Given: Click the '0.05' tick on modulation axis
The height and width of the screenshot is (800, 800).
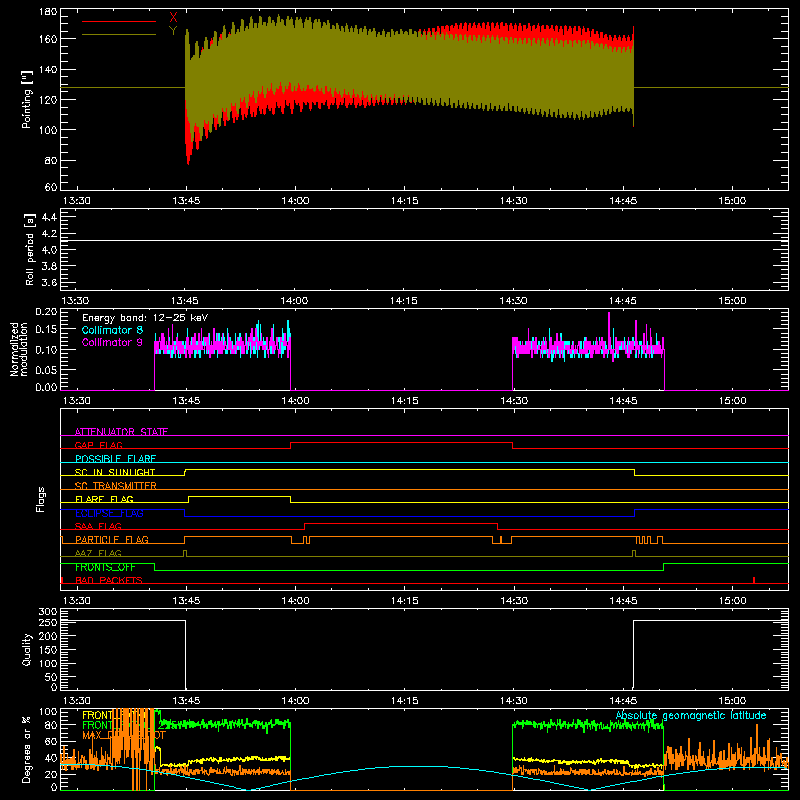Looking at the screenshot, I should (x=46, y=369).
